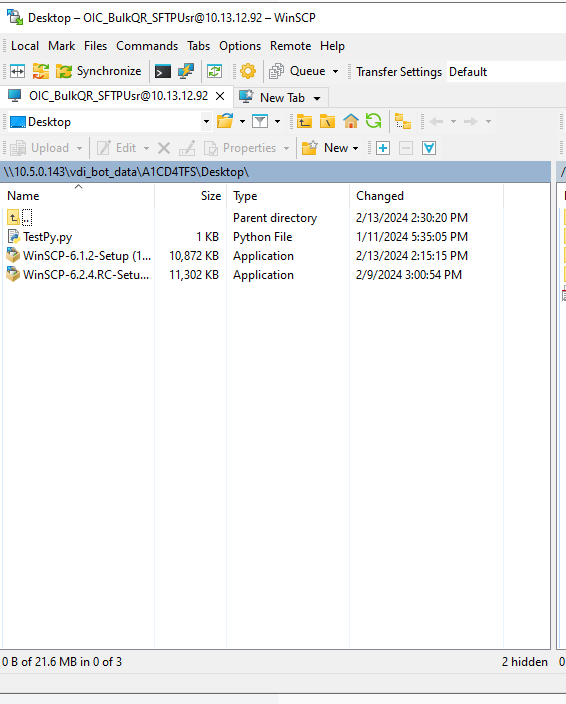This screenshot has height=704, width=566.
Task: Open the Tabs menu
Action: tap(198, 46)
